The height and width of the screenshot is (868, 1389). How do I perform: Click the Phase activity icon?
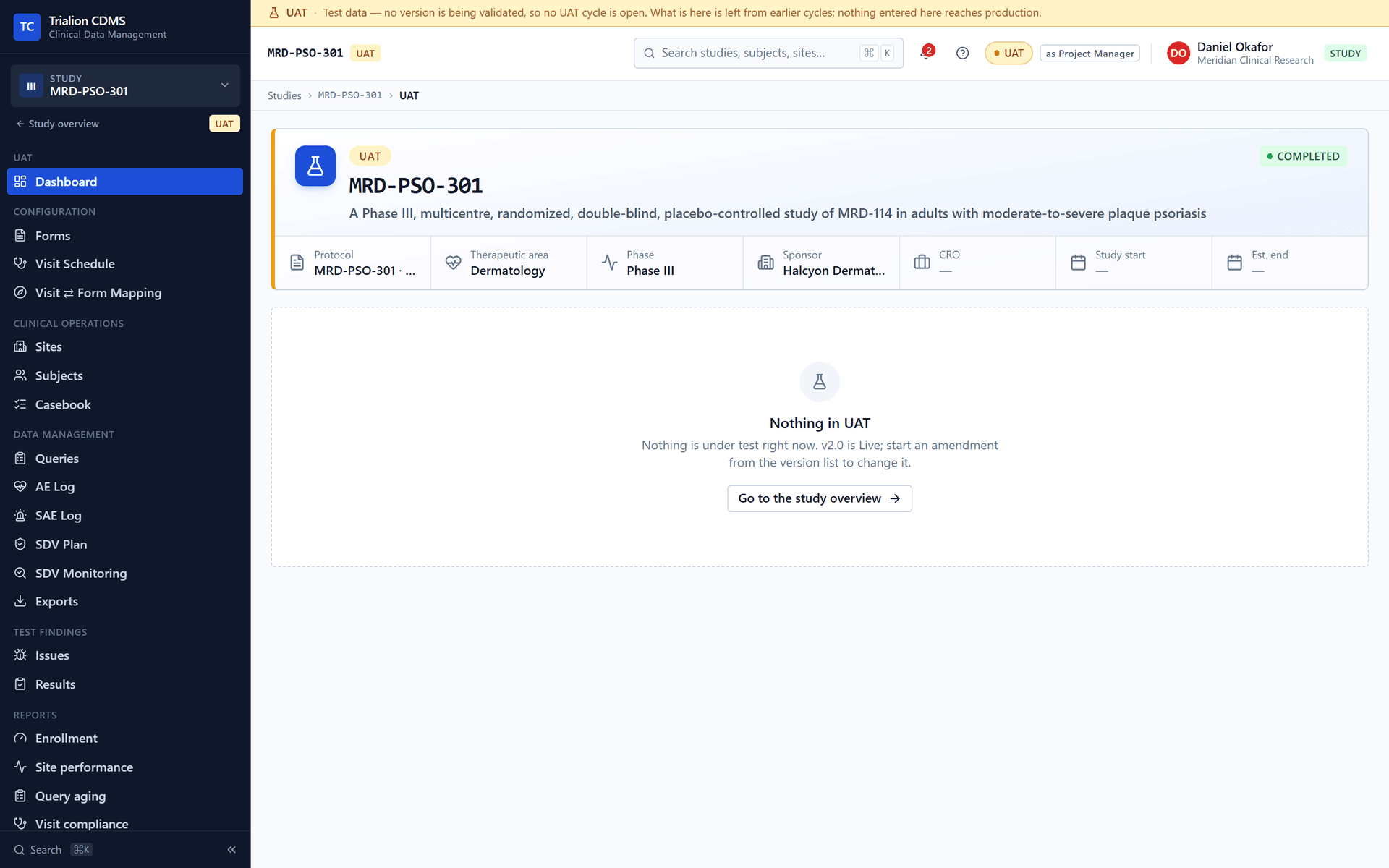[x=609, y=263]
